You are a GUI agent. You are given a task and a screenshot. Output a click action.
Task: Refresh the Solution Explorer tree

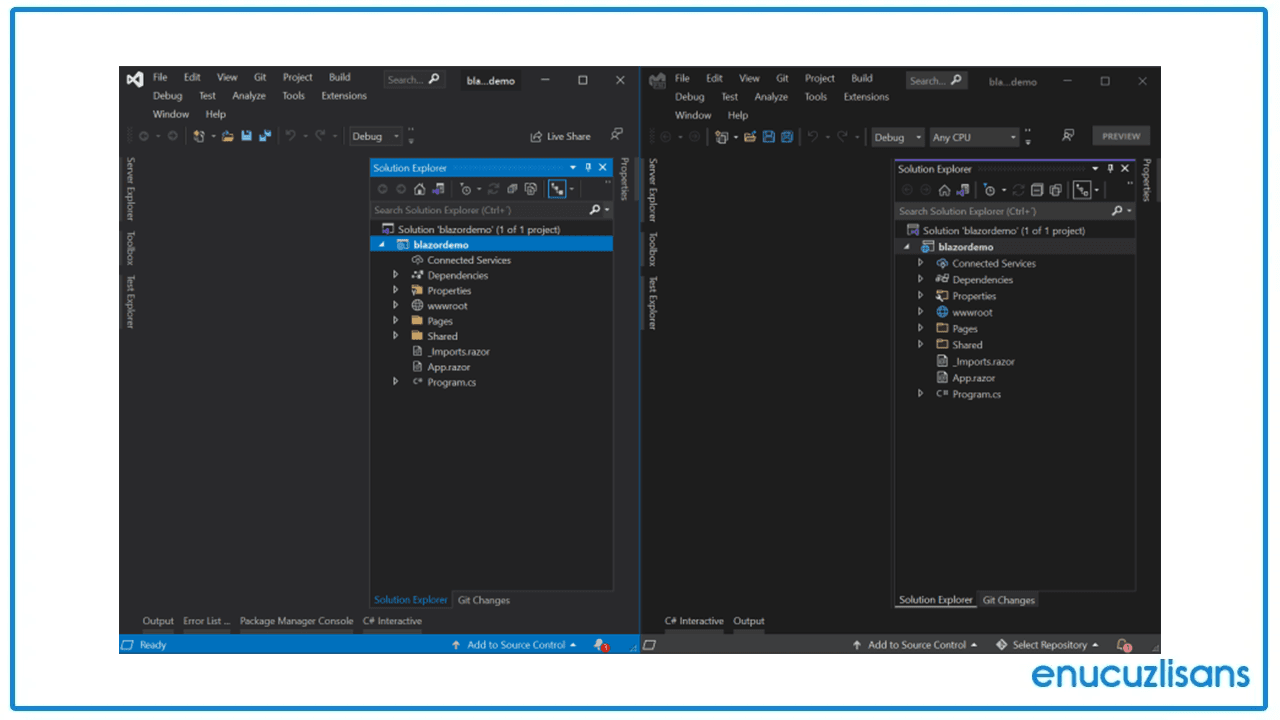click(x=493, y=189)
